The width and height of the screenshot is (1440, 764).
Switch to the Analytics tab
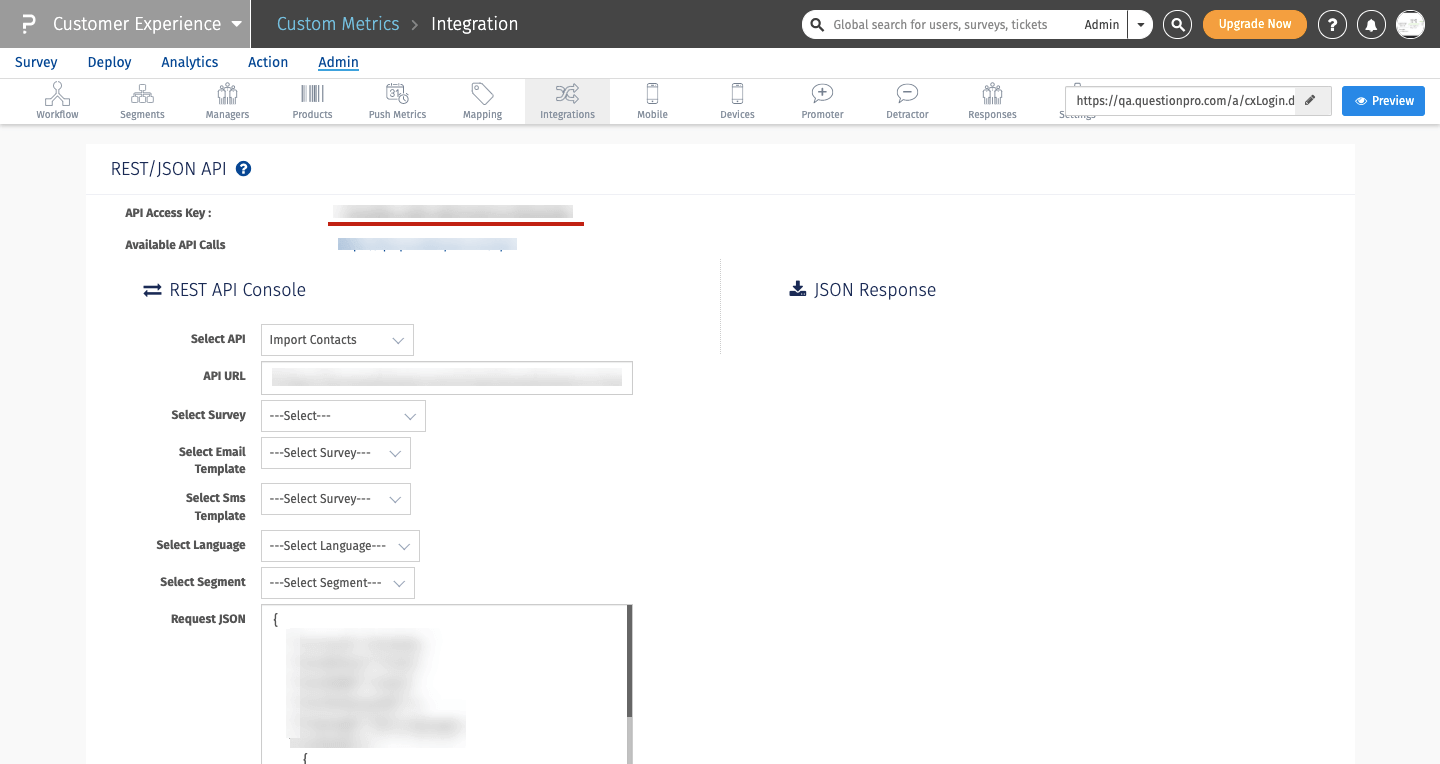189,62
